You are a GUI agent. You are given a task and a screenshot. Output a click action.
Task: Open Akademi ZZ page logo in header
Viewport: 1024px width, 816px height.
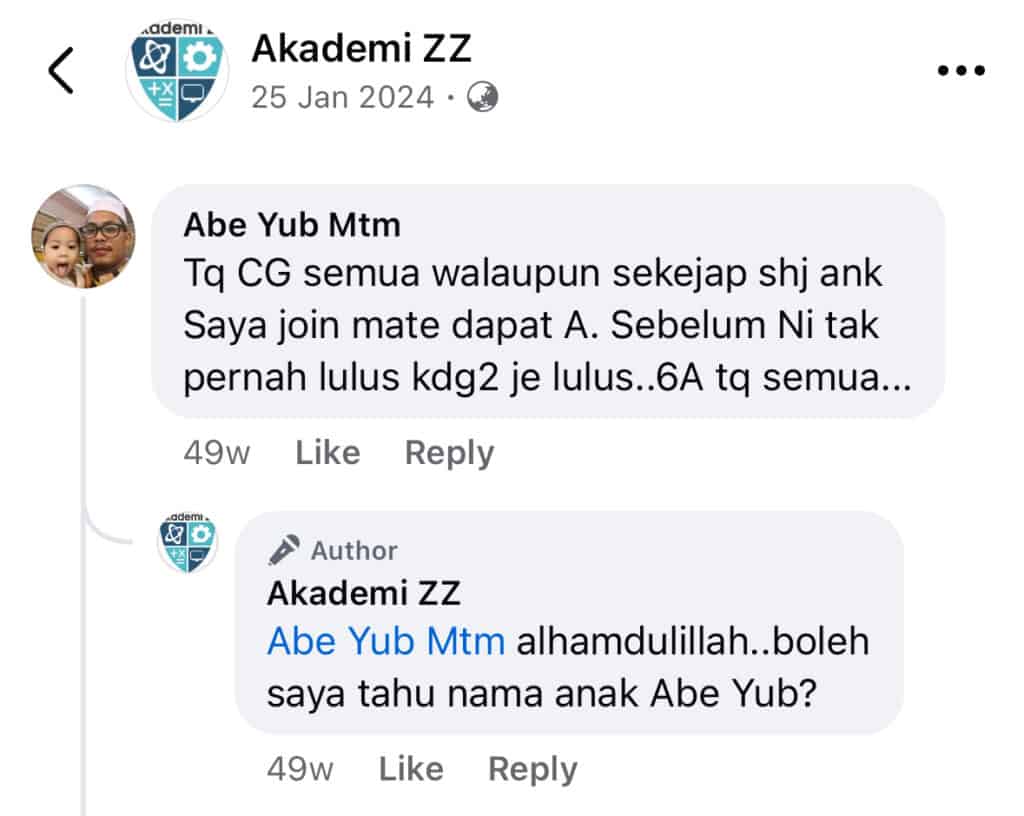(x=177, y=71)
